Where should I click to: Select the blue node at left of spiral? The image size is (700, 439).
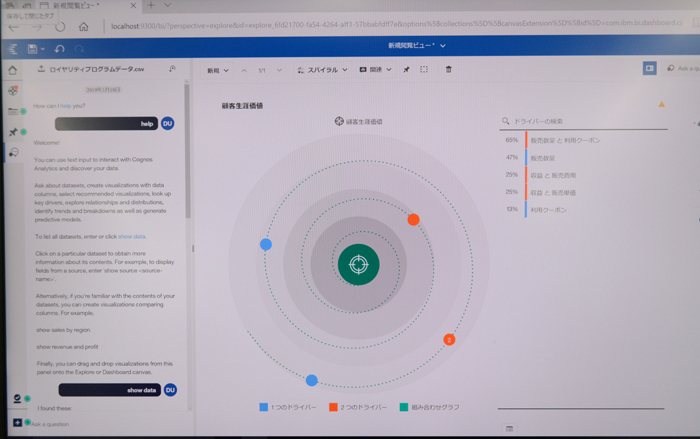click(x=266, y=244)
